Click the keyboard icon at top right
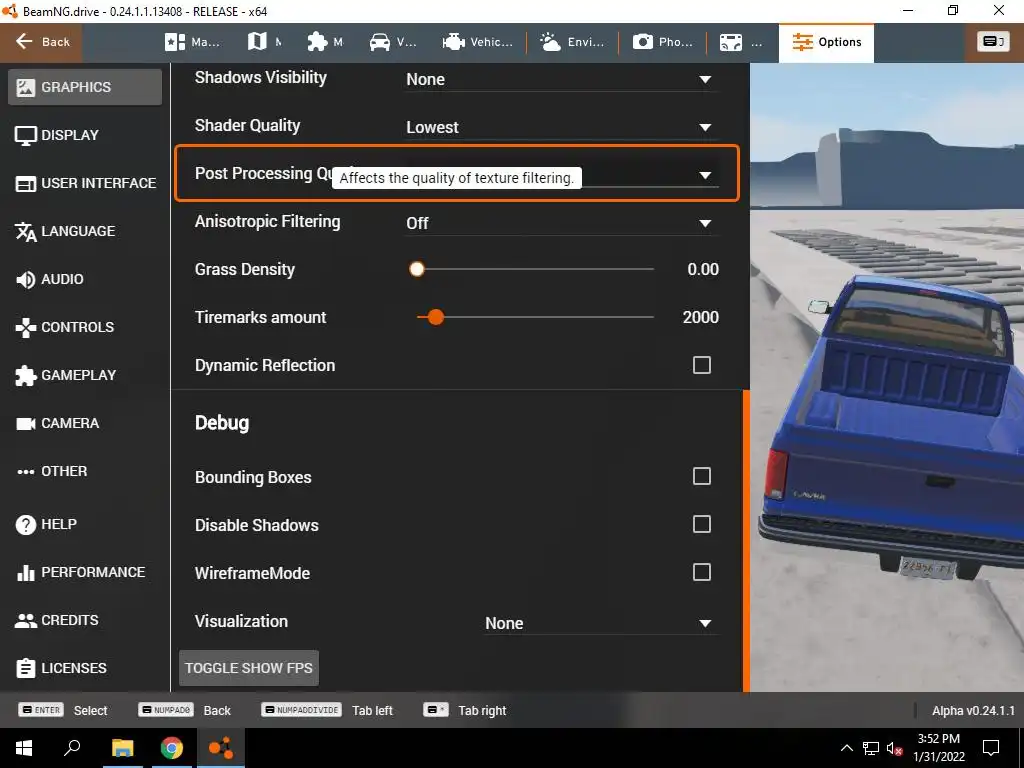This screenshot has width=1024, height=768. (x=993, y=42)
